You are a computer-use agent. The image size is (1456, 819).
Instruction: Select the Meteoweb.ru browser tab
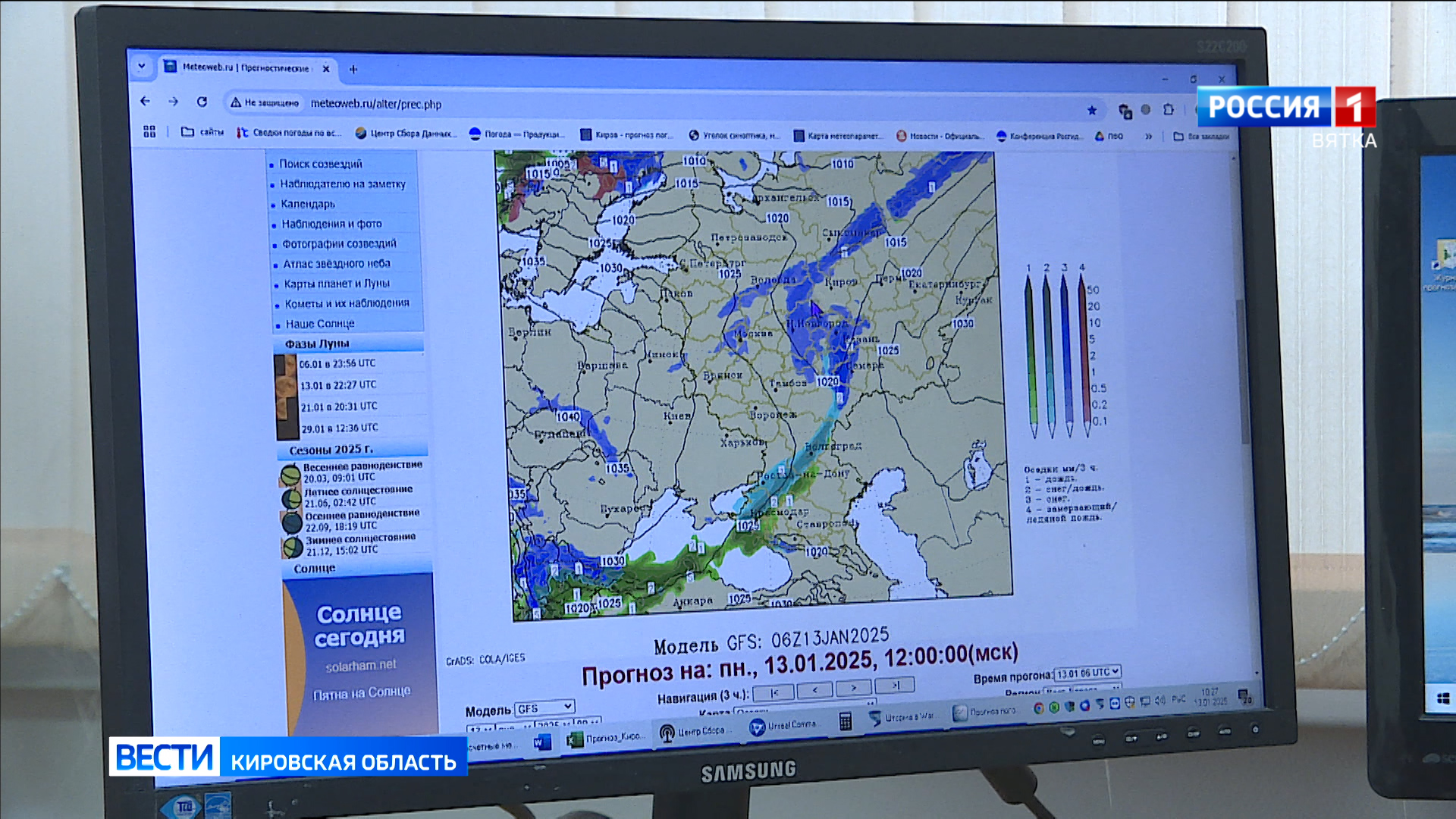point(243,67)
